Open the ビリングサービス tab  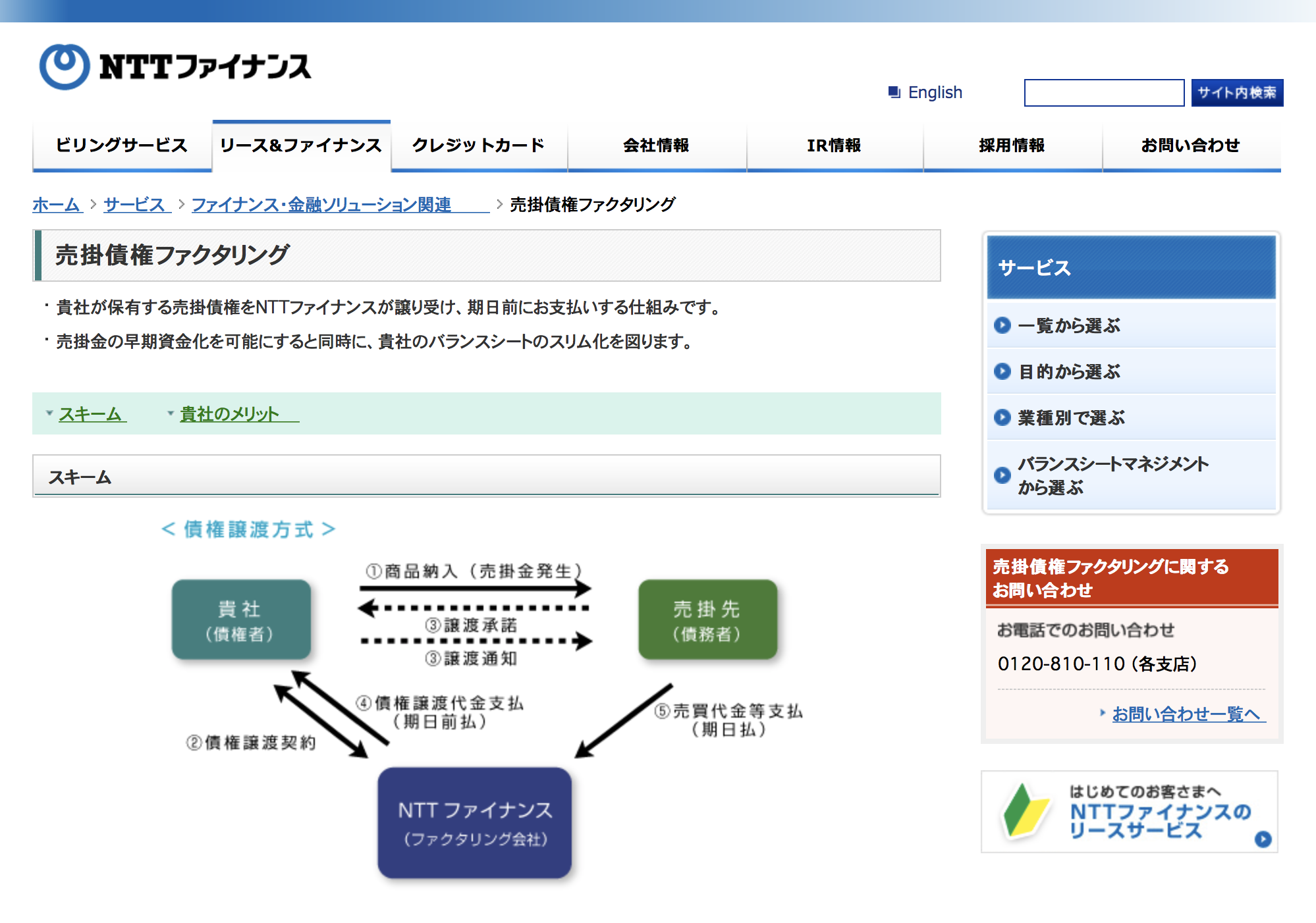pyautogui.click(x=122, y=145)
